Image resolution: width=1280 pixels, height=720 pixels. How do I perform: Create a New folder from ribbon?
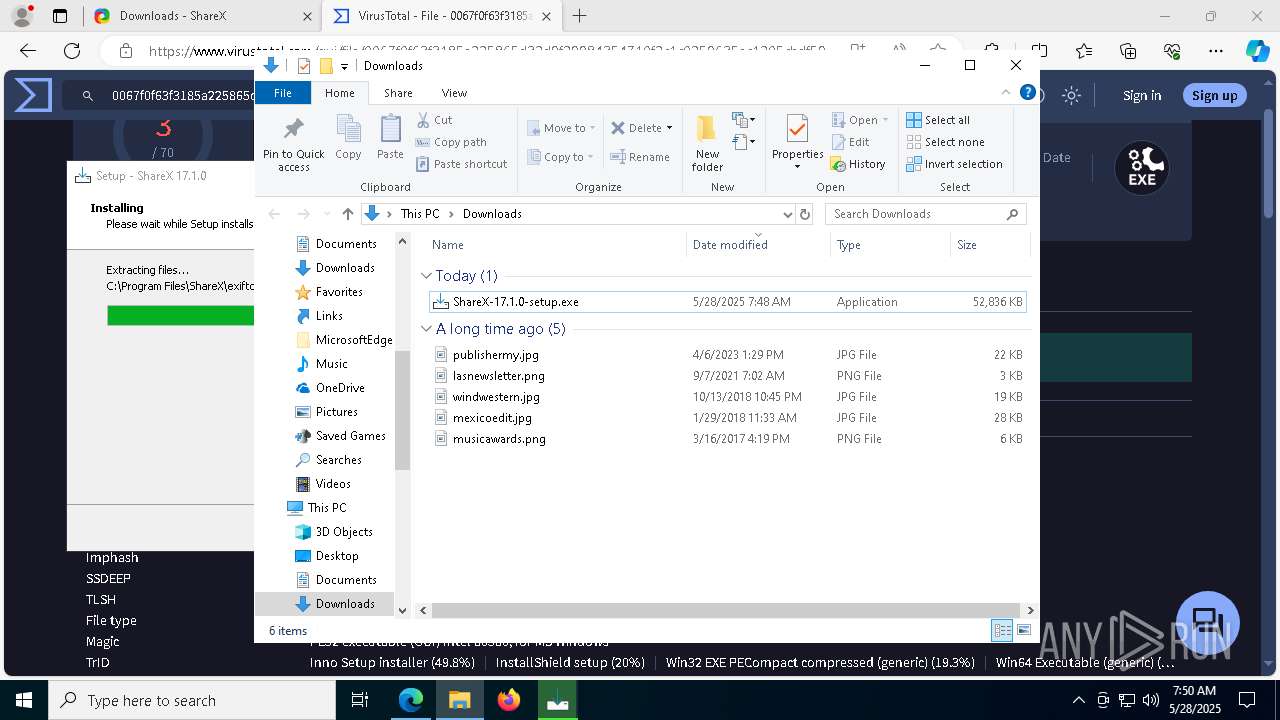click(x=707, y=143)
